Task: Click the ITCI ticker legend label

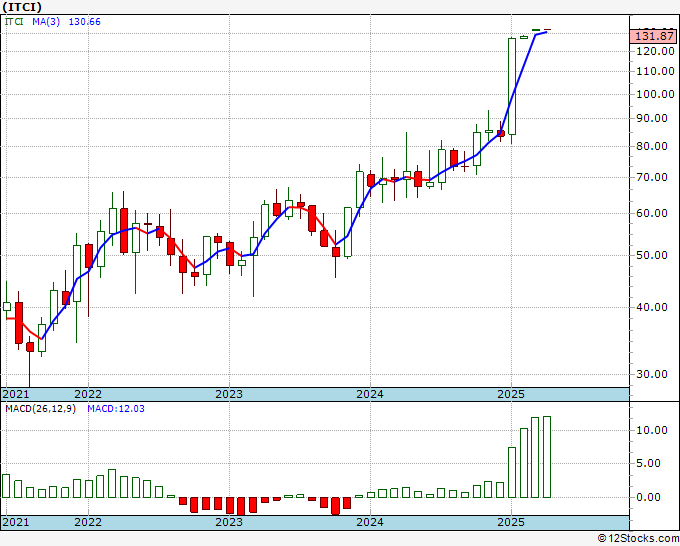Action: coord(14,21)
